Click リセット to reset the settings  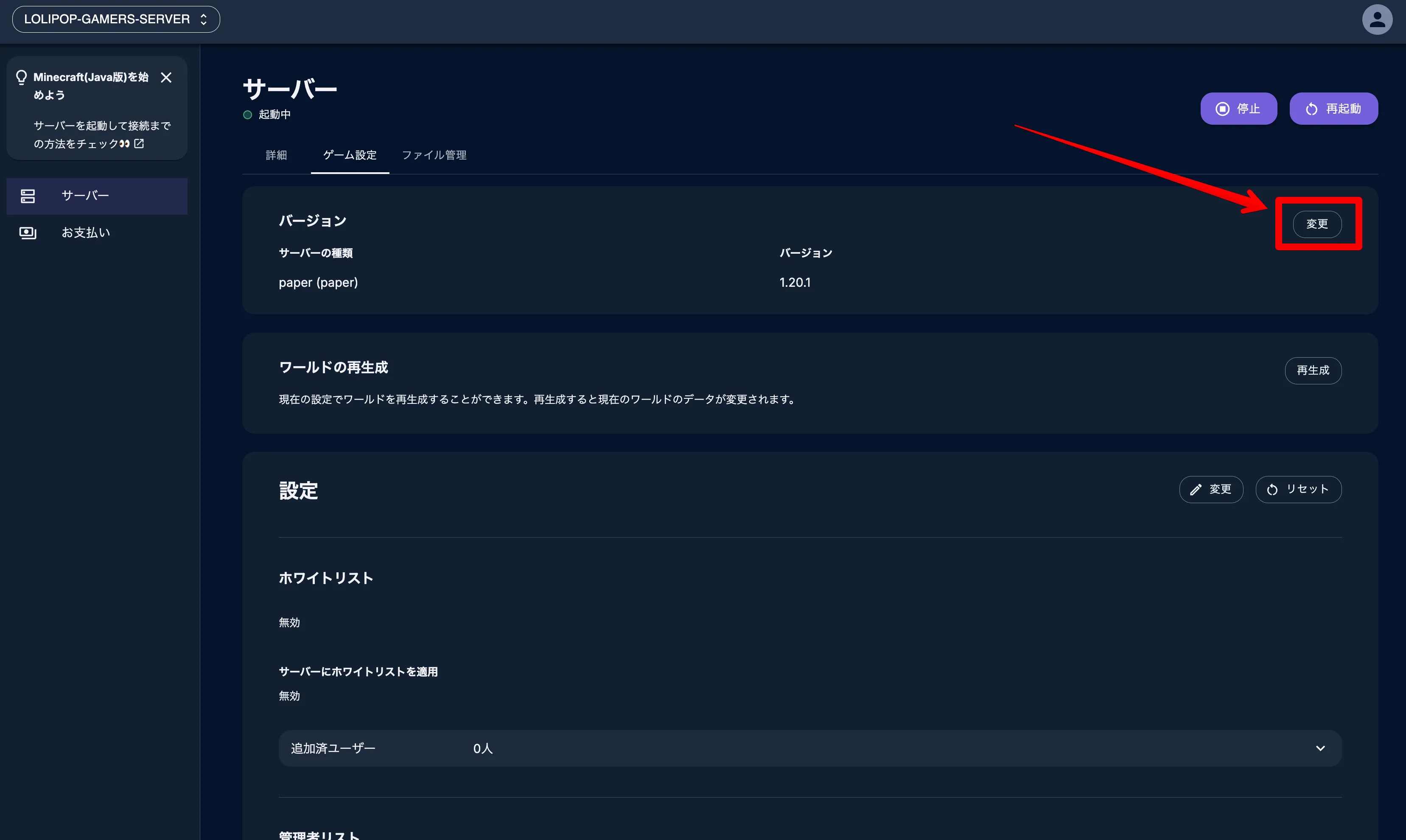point(1299,490)
